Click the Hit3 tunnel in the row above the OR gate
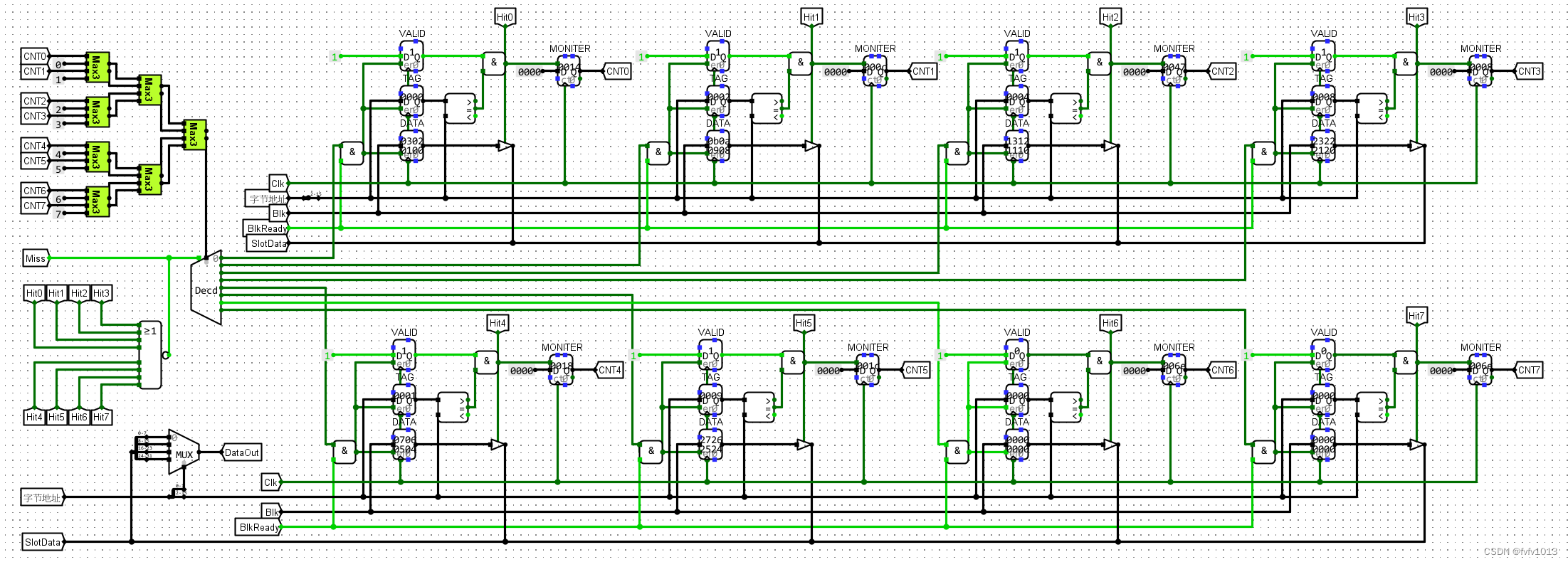Viewport: 1568px width, 562px height. coord(101,294)
